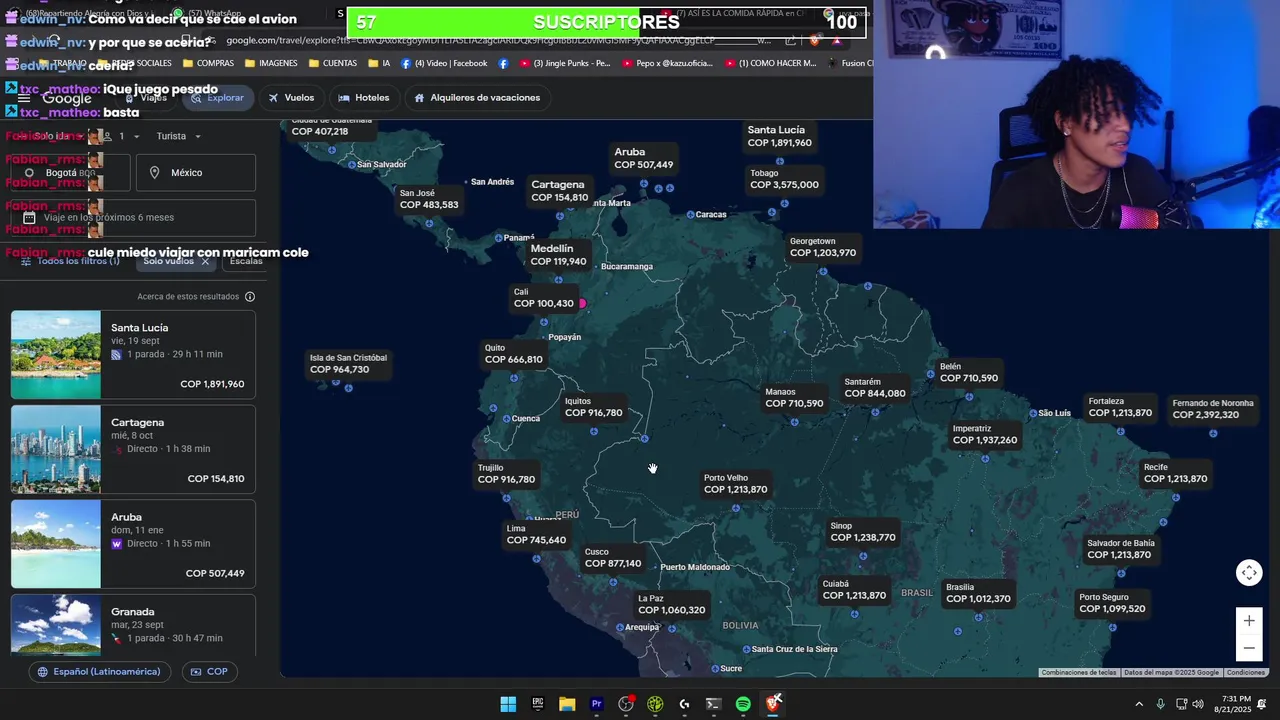Open the (4) Video | Facebook bookmark
The image size is (1280, 720).
coord(444,63)
